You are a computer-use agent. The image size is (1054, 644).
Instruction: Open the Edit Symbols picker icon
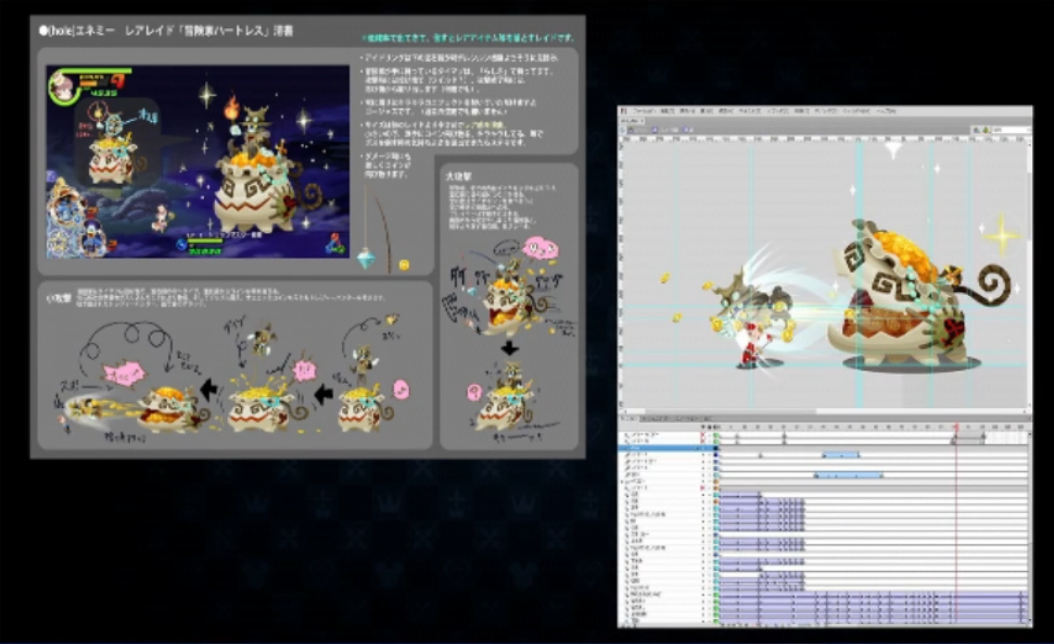click(985, 130)
